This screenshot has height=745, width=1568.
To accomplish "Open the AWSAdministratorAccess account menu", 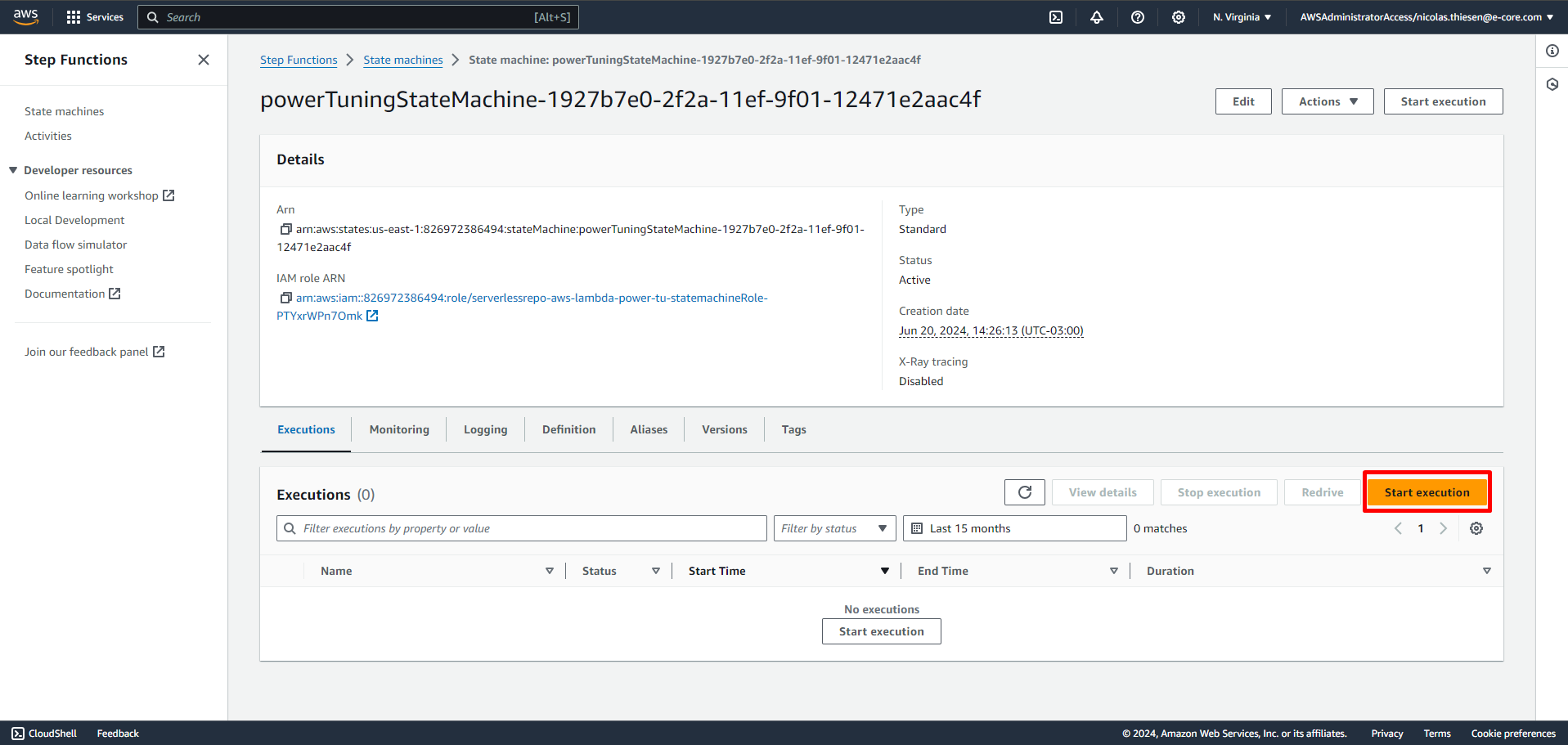I will (1426, 17).
